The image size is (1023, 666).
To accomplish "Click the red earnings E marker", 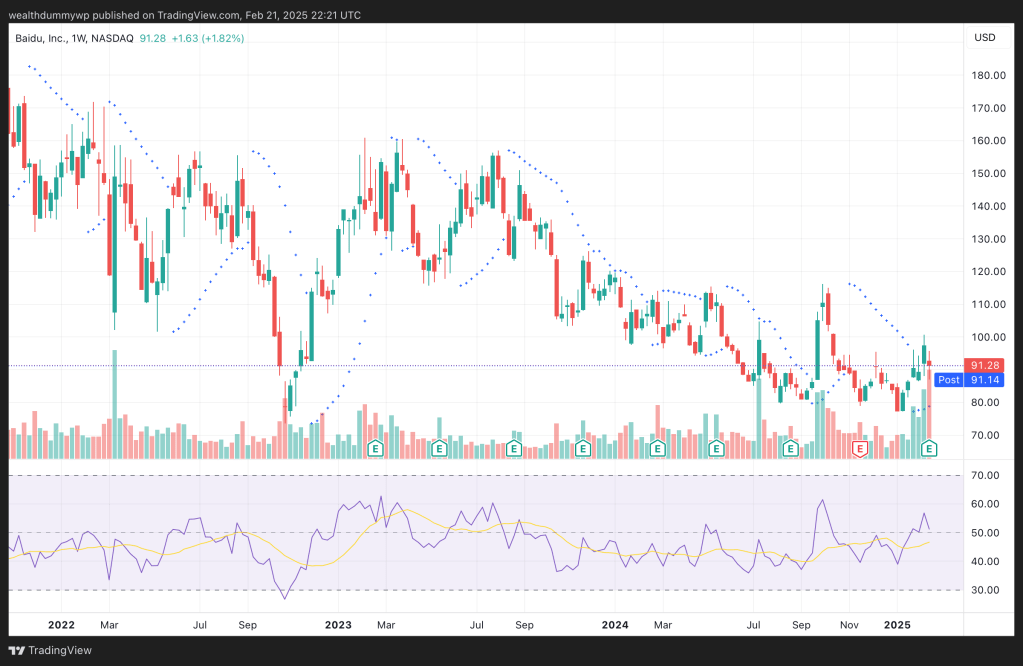I will [858, 449].
